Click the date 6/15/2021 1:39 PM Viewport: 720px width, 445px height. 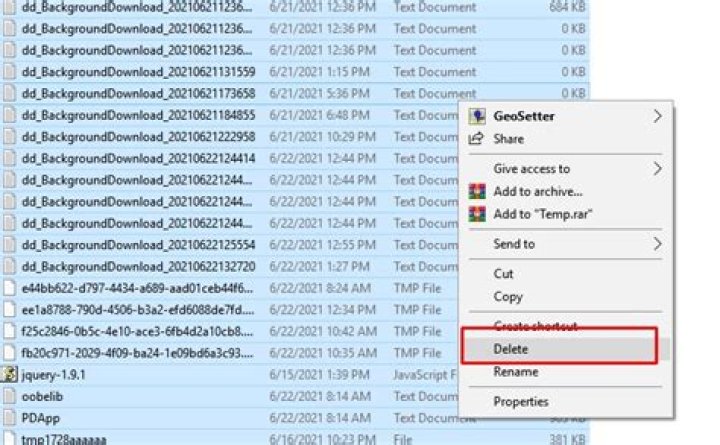(320, 375)
